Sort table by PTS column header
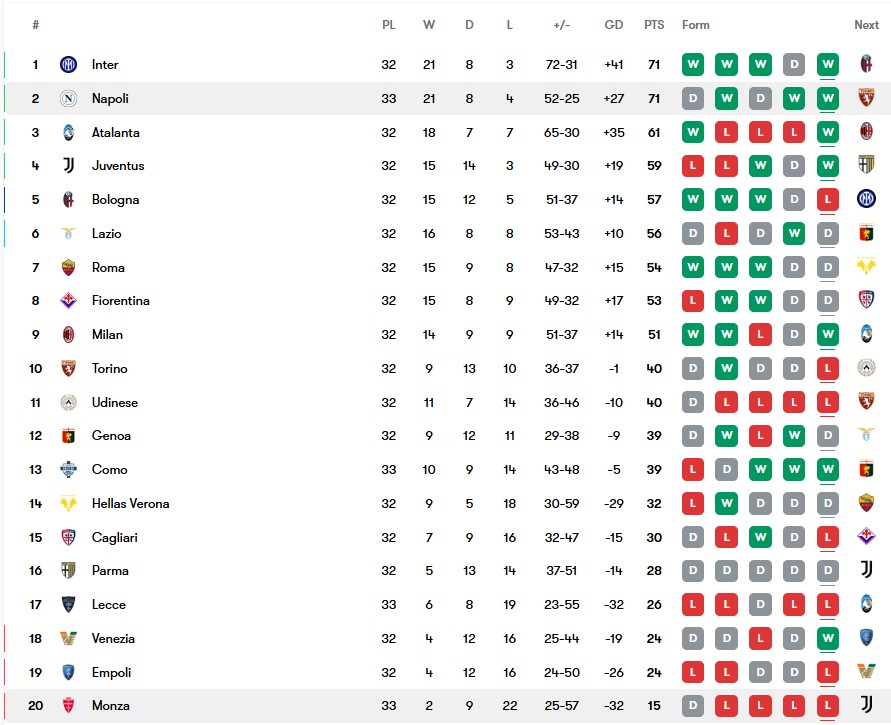This screenshot has height=725, width=891. coord(654,25)
